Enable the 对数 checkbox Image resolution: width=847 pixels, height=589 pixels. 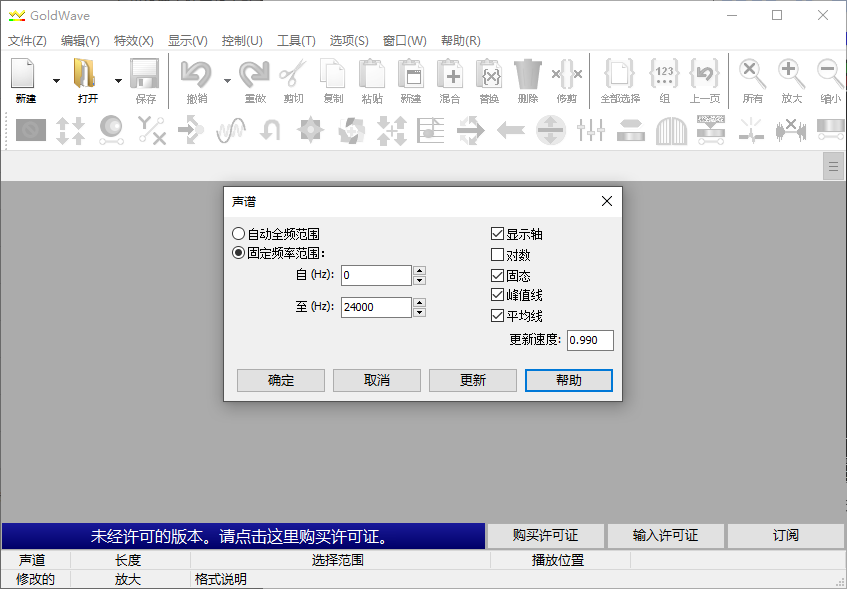497,254
